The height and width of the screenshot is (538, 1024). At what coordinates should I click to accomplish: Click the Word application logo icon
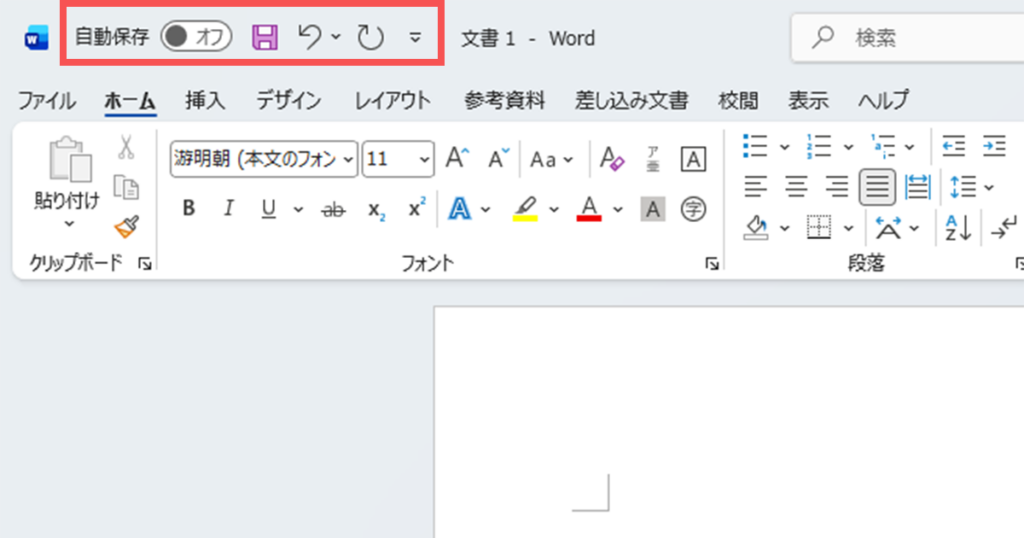37,38
